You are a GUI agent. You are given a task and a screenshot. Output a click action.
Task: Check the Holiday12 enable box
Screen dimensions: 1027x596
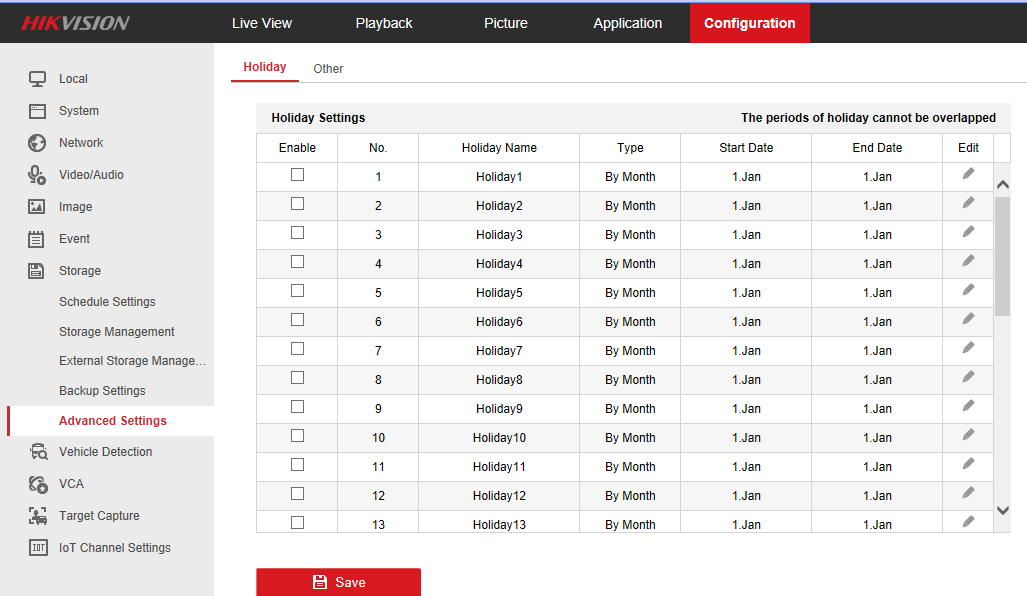(297, 494)
